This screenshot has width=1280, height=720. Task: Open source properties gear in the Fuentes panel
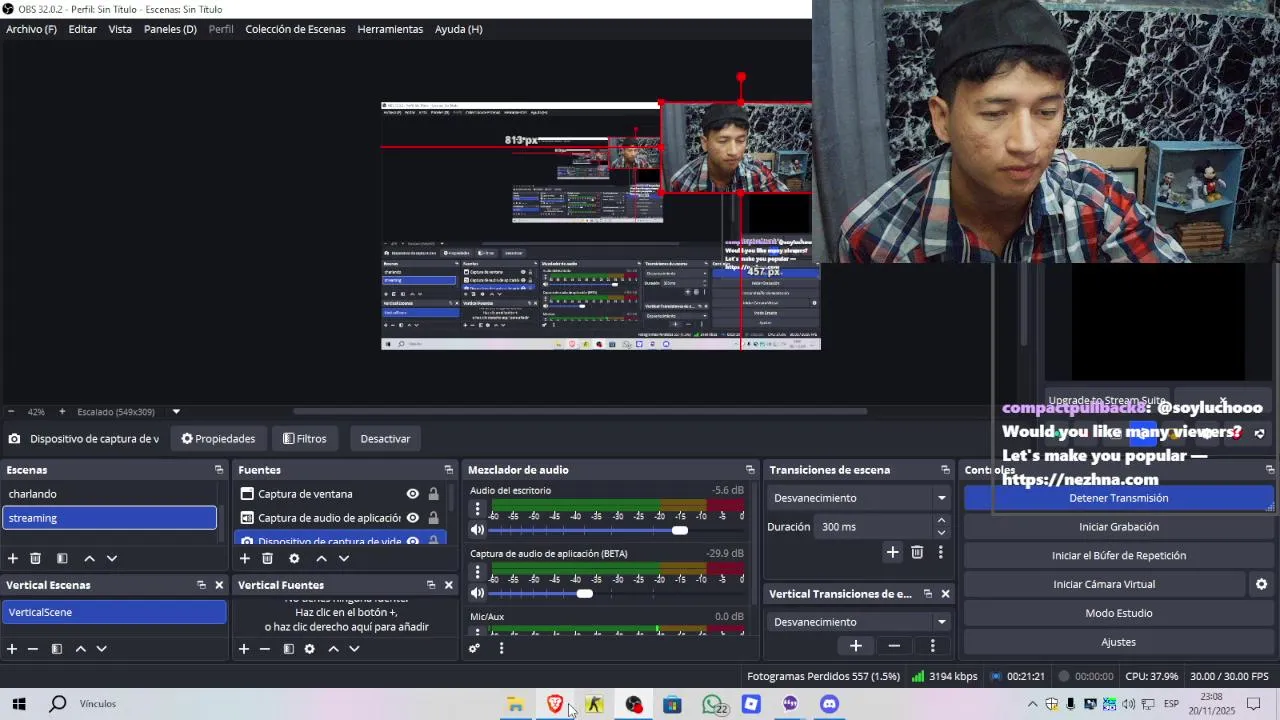(x=294, y=558)
